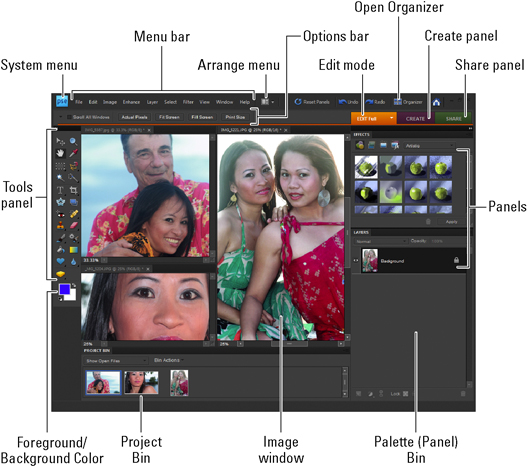Toggle visibility eye of Background layer
This screenshot has width=527, height=467.
356,261
